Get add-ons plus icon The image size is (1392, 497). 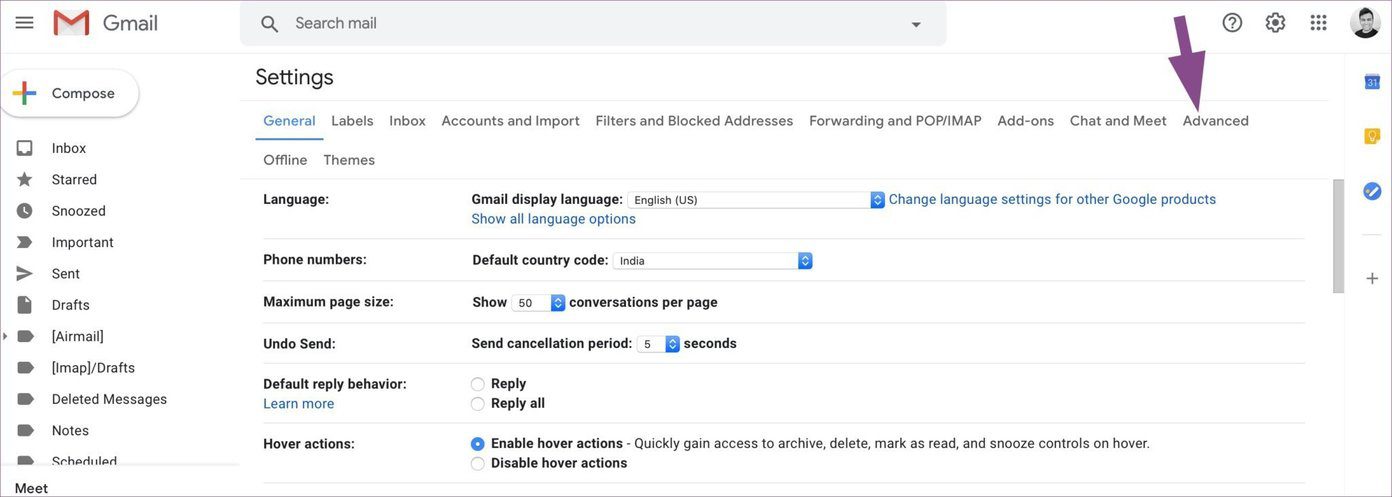coord(1372,278)
